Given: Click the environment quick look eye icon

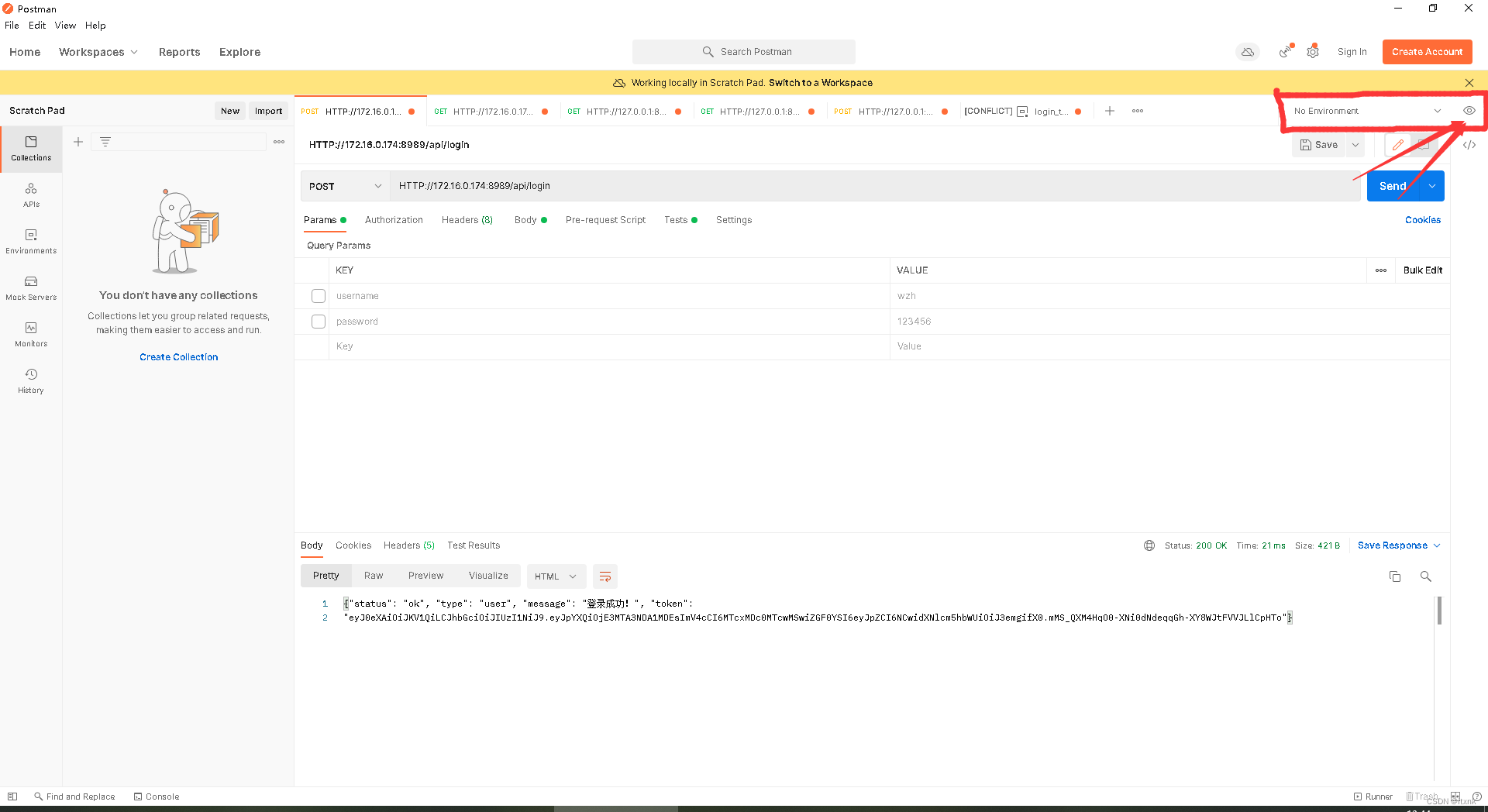Looking at the screenshot, I should click(x=1469, y=111).
